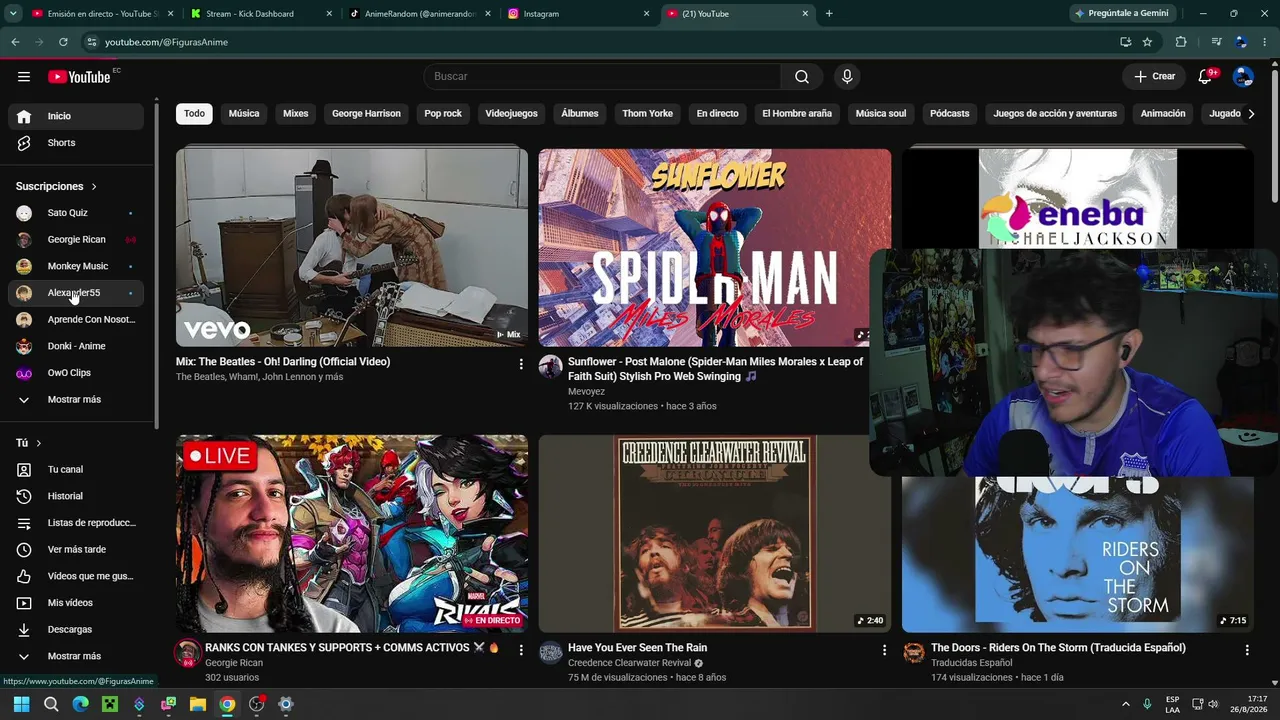Open the Monkey Music subscription
1280x720 pixels.
(x=76, y=266)
